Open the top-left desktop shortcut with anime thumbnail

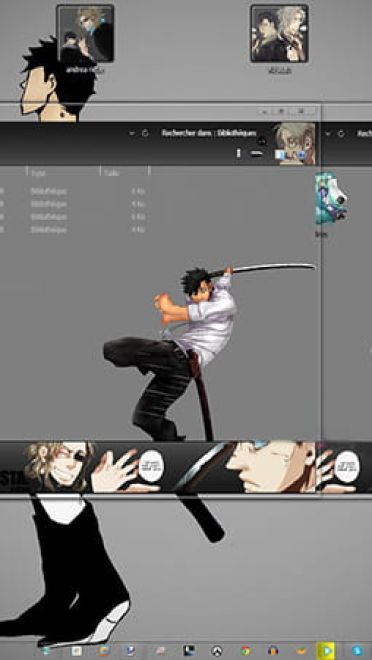coord(85,33)
